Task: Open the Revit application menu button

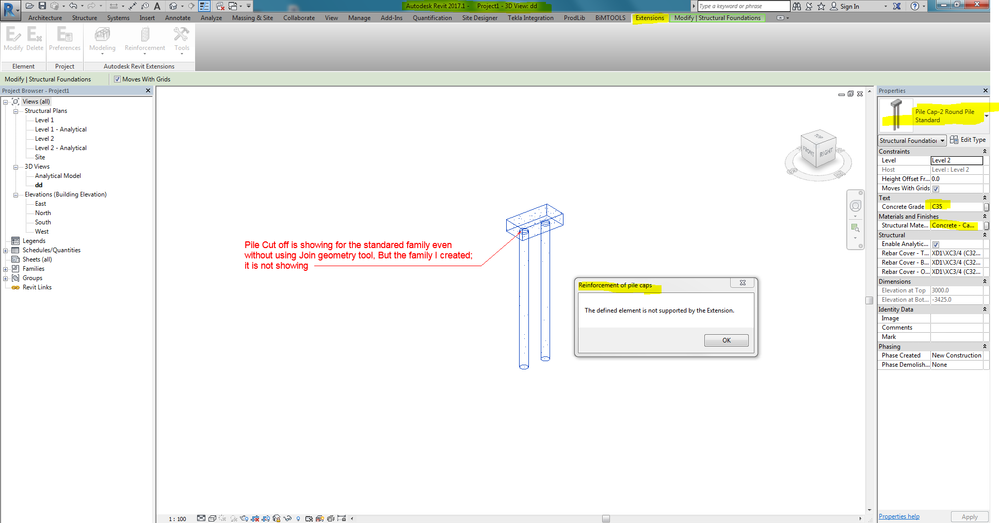Action: (x=10, y=10)
